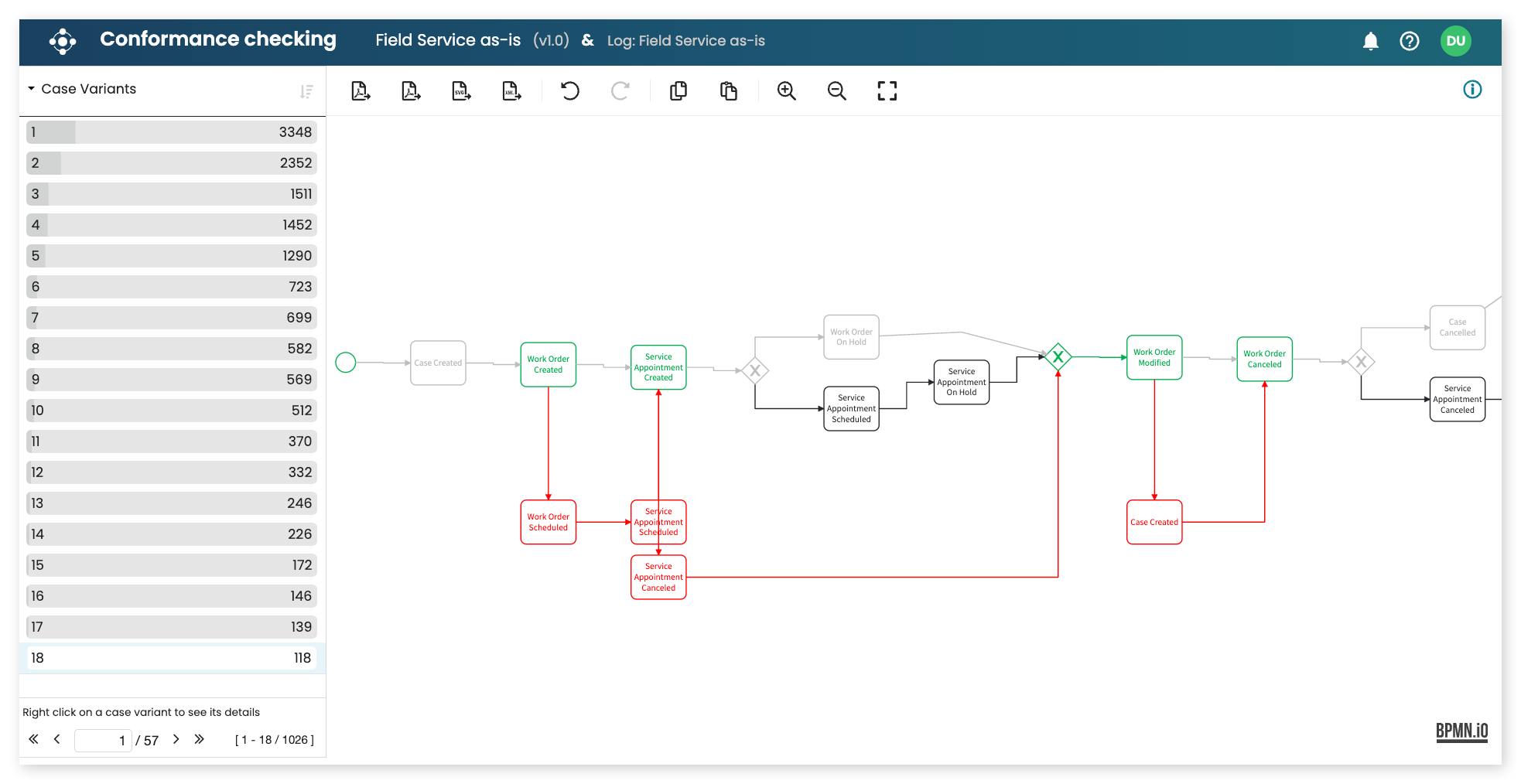1521x784 pixels.
Task: Export the diagram as XML
Action: [x=511, y=90]
